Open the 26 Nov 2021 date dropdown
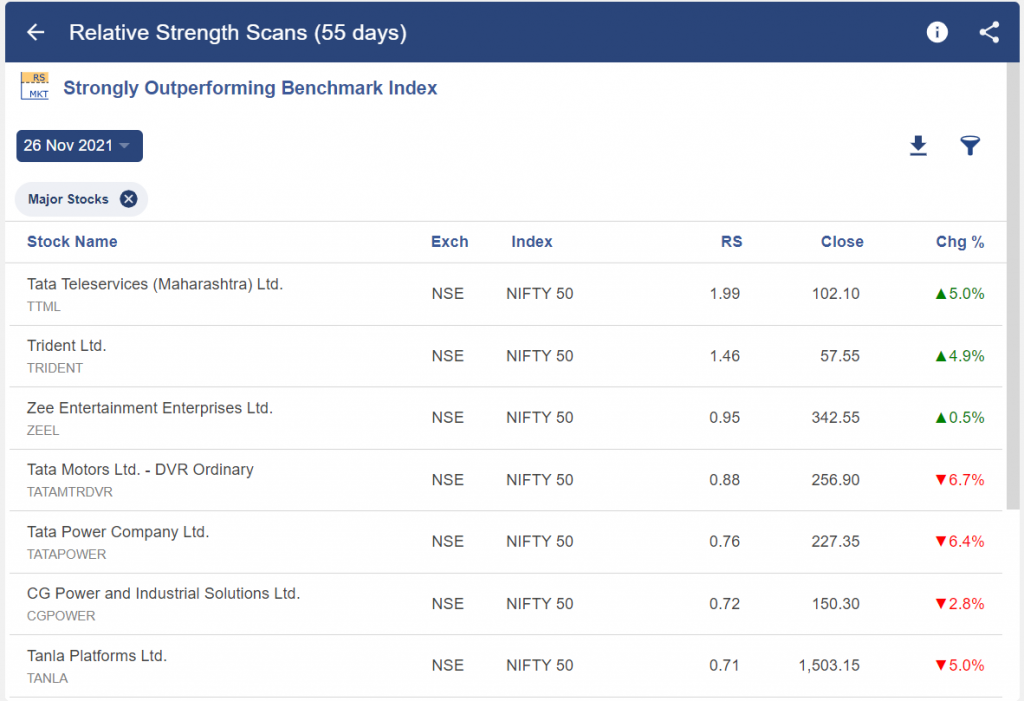 [x=80, y=146]
